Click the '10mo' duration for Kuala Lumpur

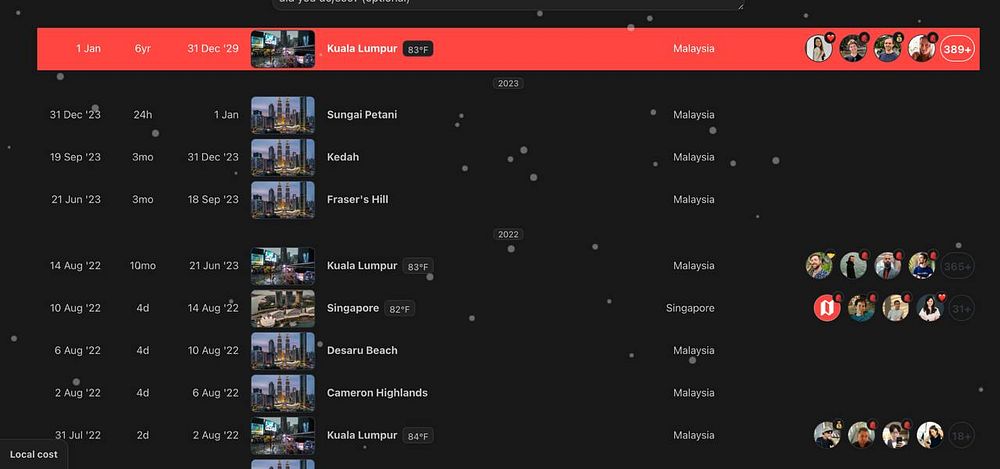(x=143, y=266)
